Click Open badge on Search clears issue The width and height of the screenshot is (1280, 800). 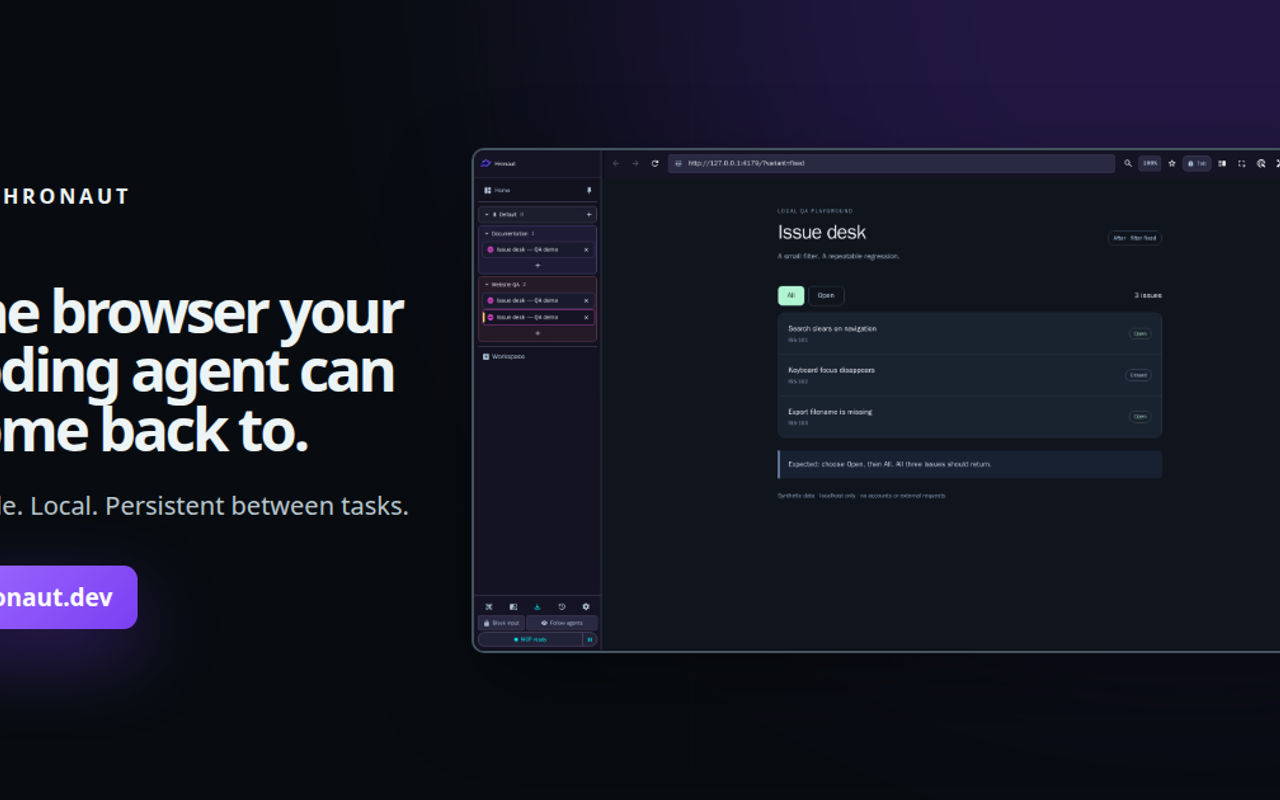pyautogui.click(x=1140, y=334)
